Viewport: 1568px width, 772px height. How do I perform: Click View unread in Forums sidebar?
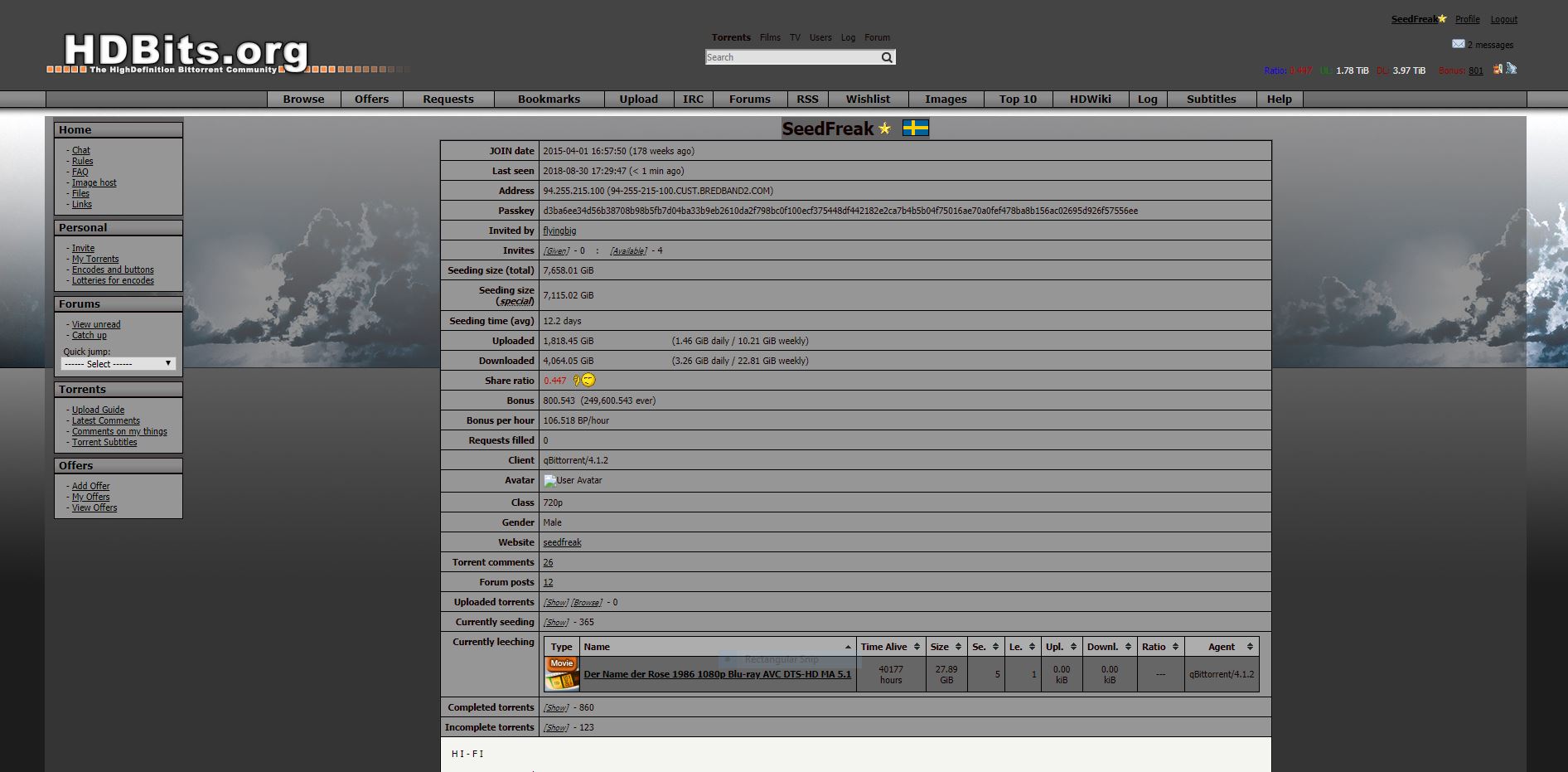96,324
